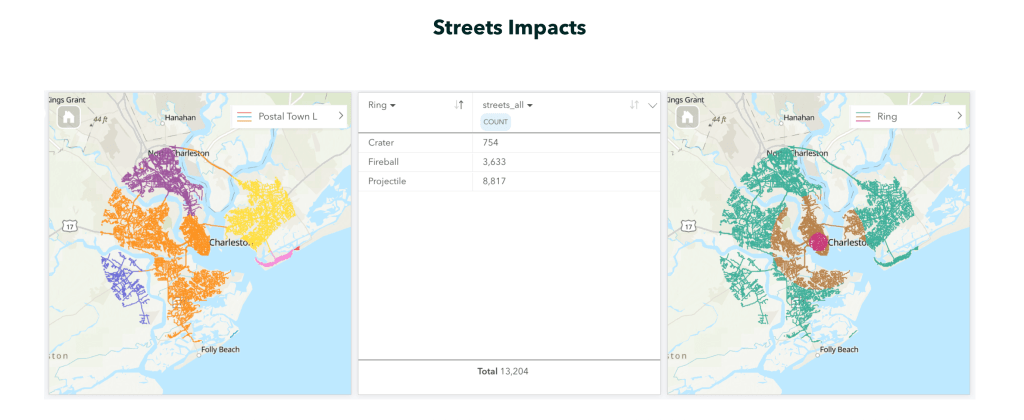Screen dimensions: 1024x420
Task: Sort the table by Ring column
Action: point(459,105)
